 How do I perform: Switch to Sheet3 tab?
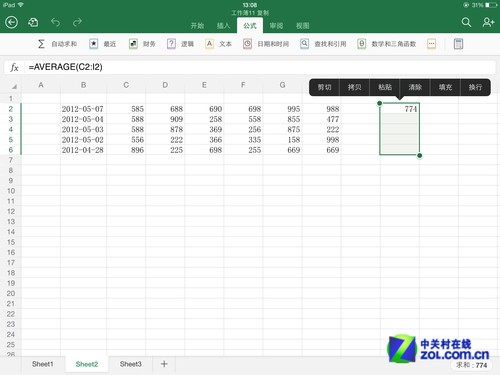pyautogui.click(x=131, y=364)
